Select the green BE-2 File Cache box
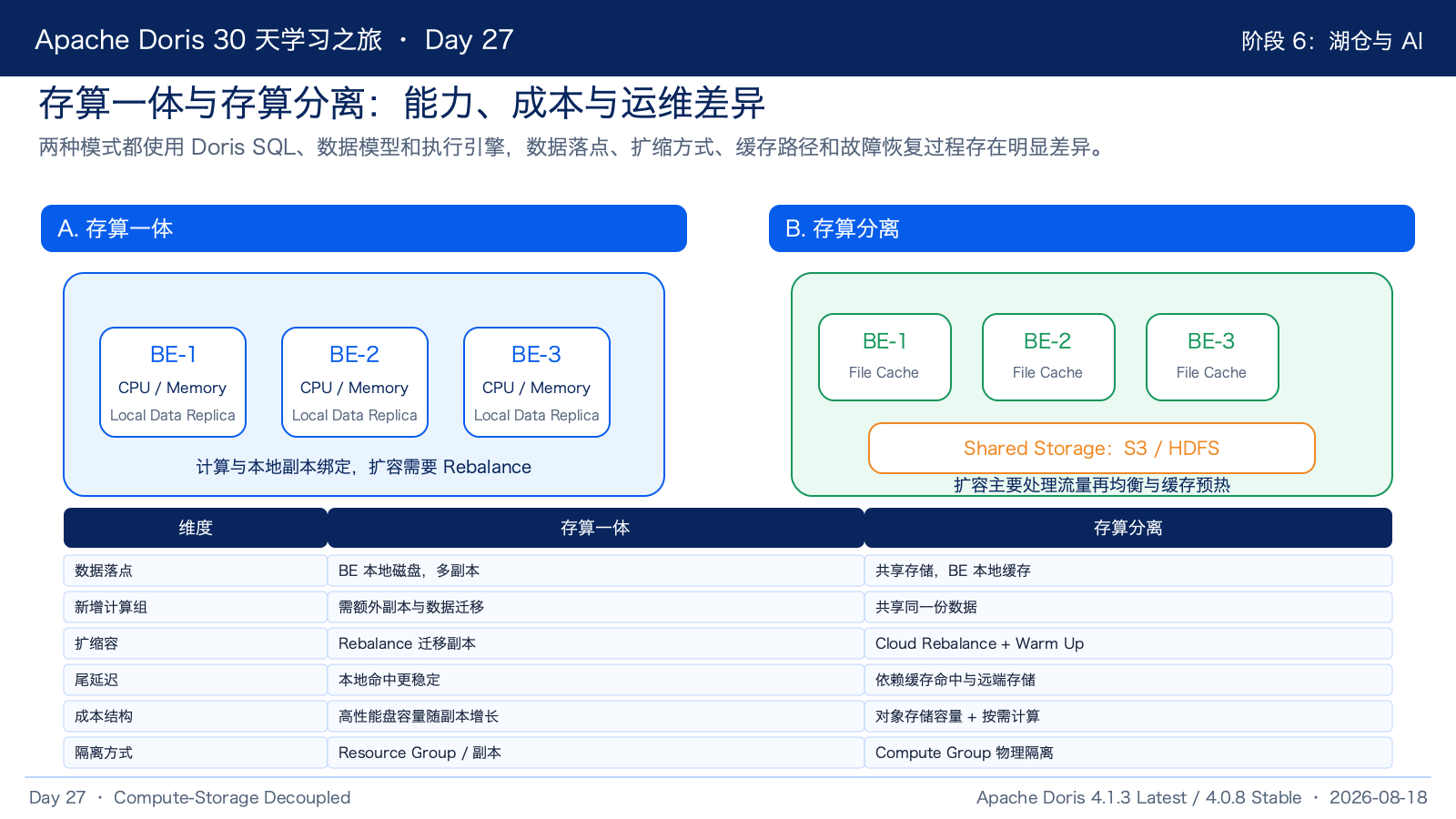 [x=1048, y=357]
